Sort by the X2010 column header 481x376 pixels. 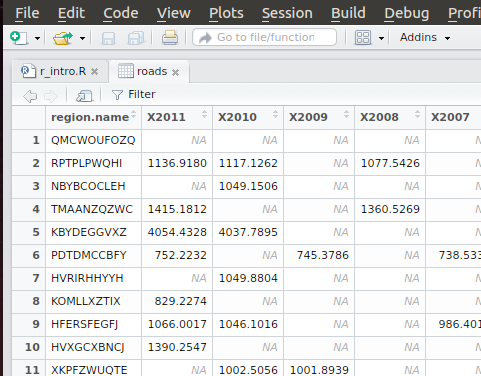click(248, 117)
